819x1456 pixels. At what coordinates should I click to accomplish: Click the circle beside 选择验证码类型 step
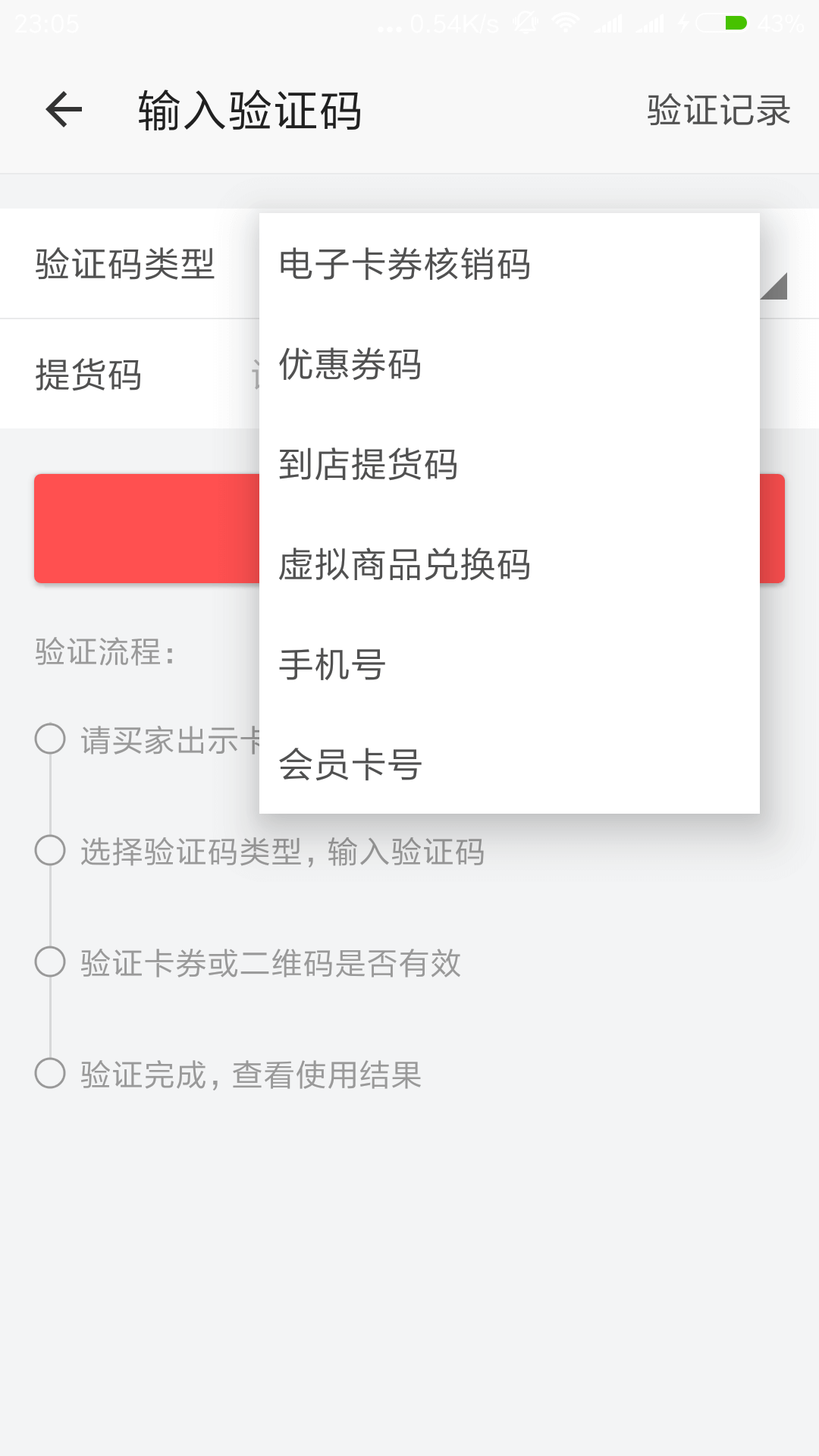point(50,850)
